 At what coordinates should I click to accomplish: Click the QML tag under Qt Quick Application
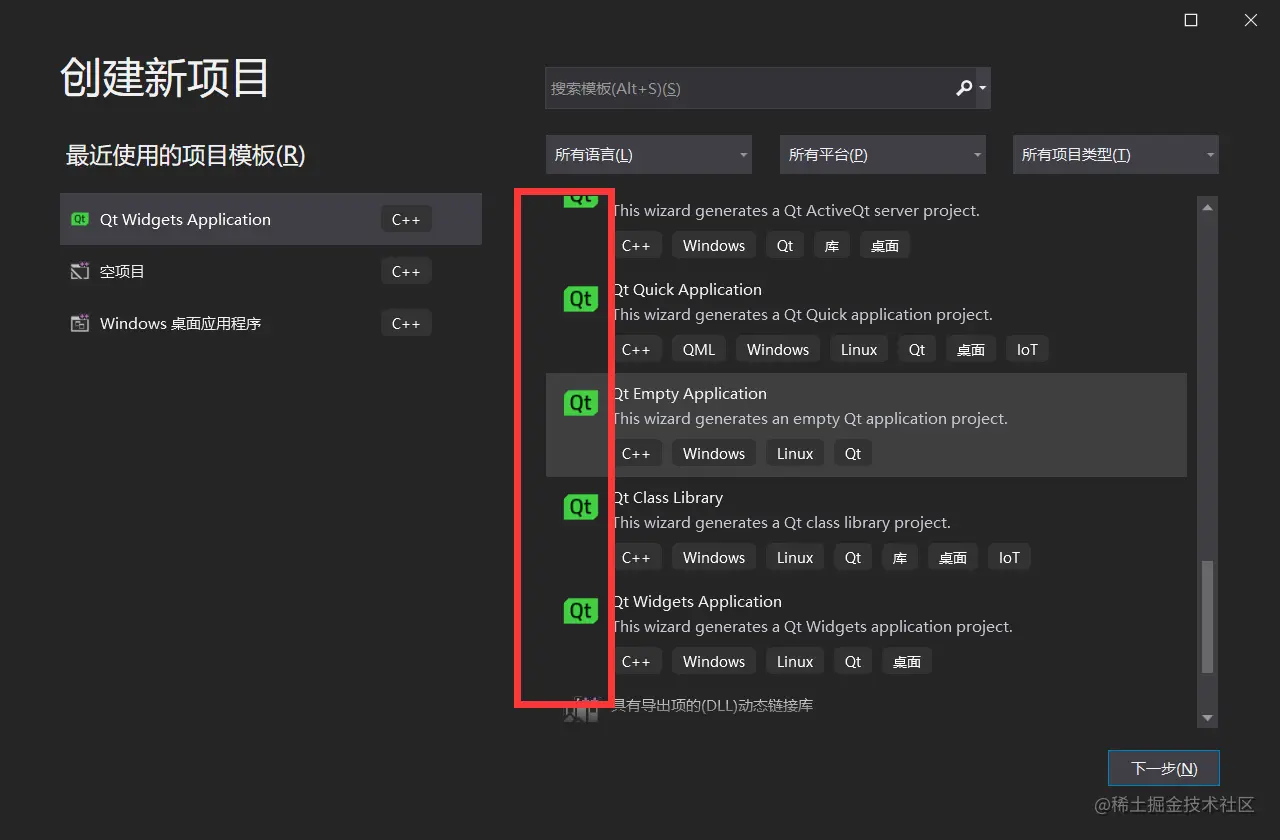point(699,349)
